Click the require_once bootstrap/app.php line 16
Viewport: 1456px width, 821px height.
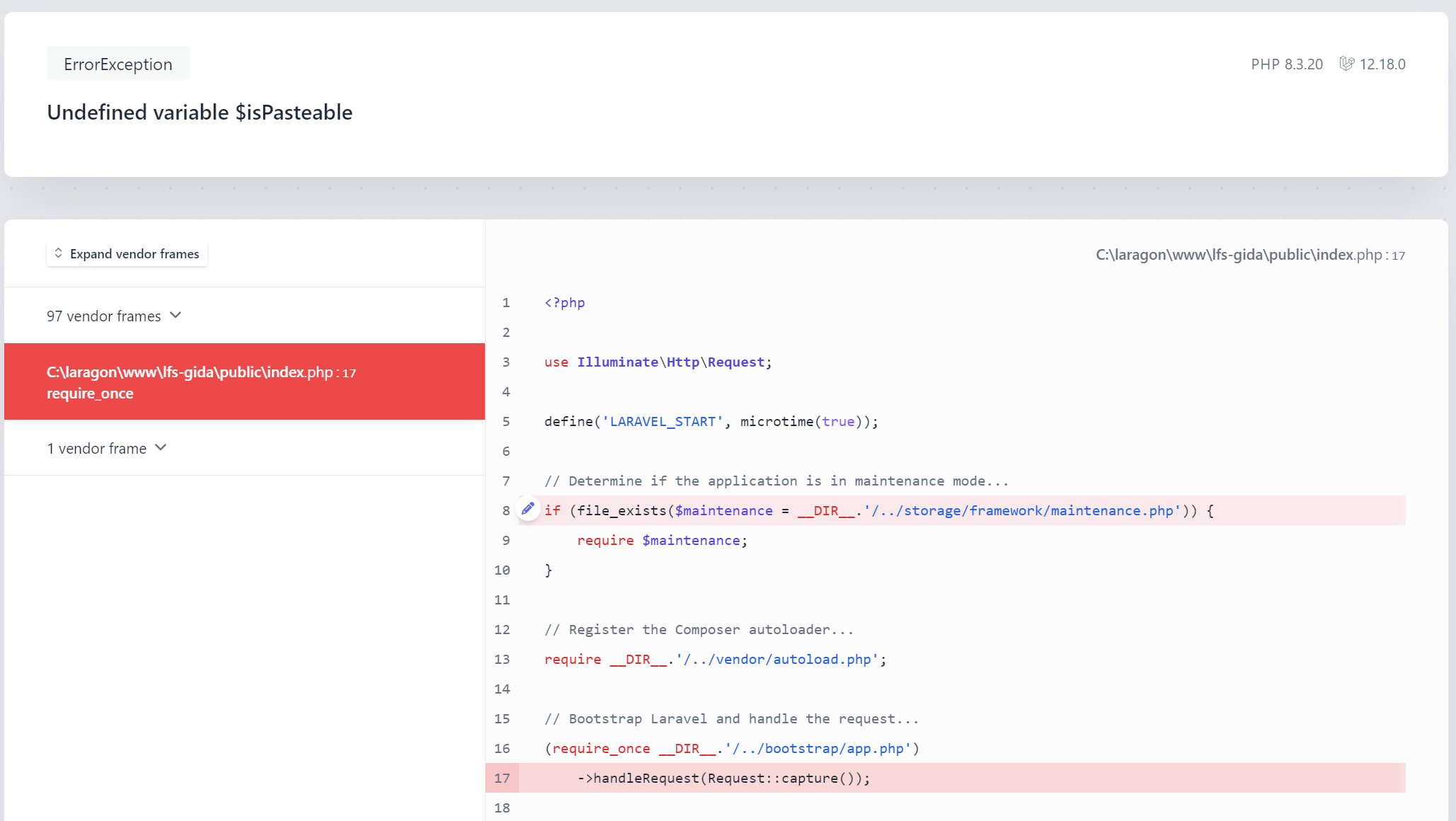731,749
